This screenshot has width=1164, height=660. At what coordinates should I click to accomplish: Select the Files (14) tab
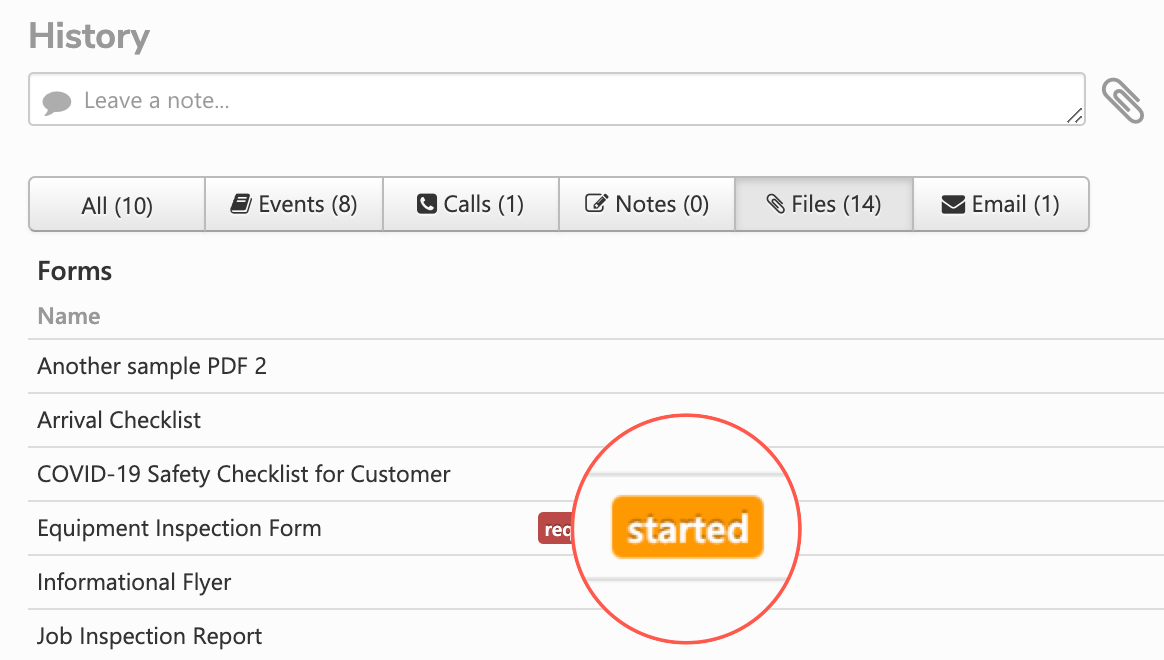[x=824, y=204]
